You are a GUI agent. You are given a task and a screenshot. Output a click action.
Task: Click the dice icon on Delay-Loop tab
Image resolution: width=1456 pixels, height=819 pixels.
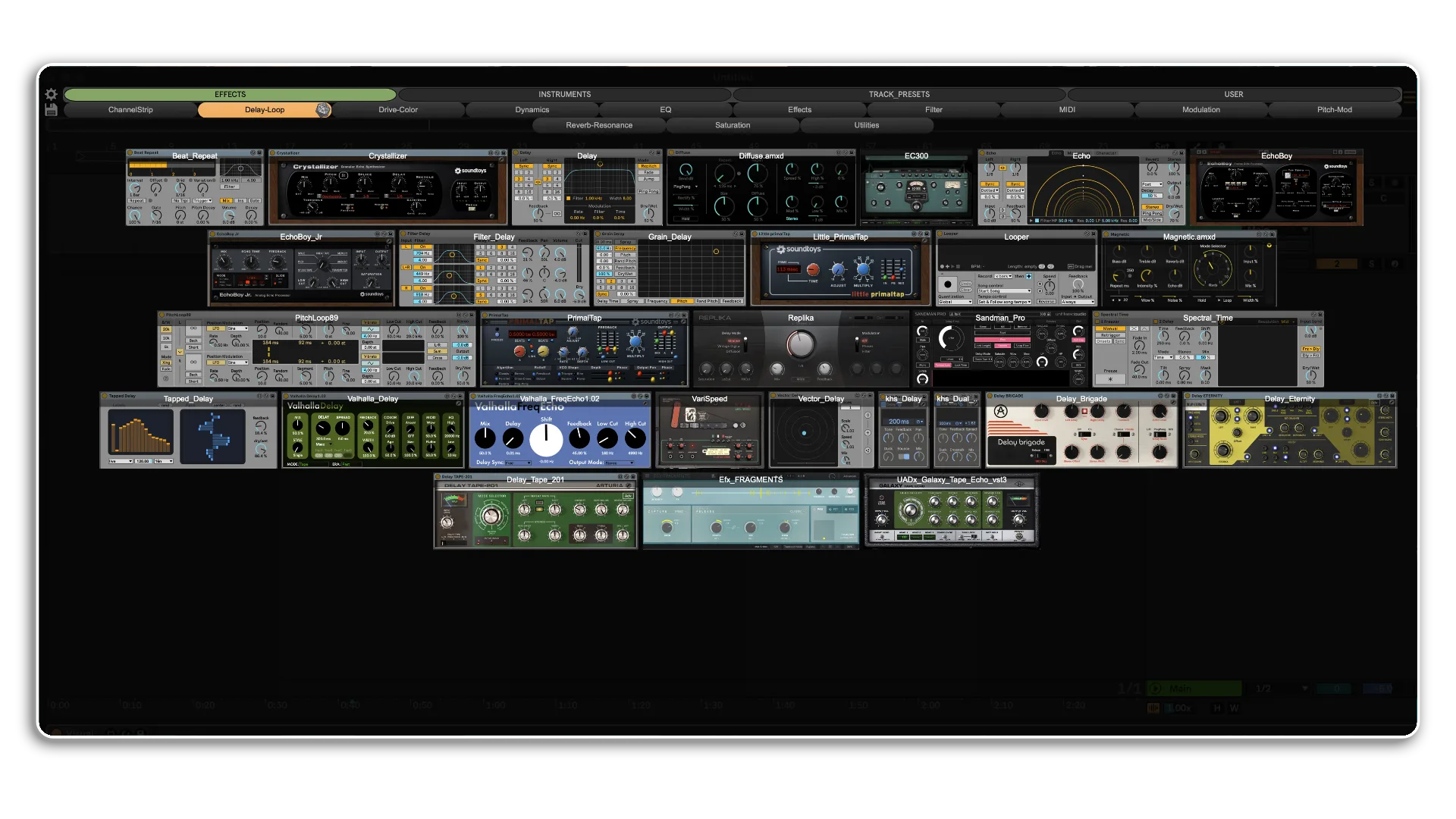[323, 110]
